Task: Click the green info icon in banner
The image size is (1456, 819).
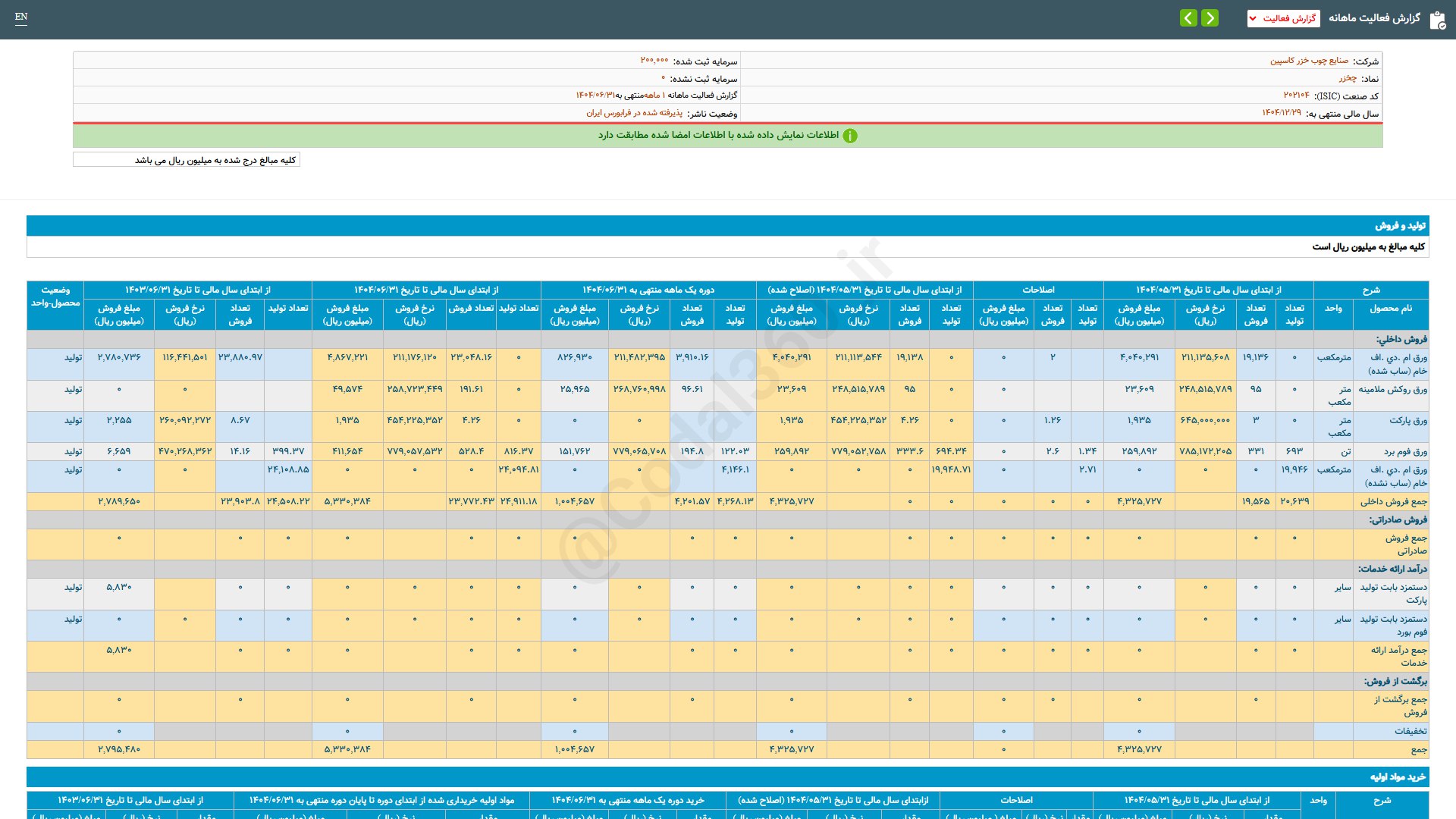Action: click(x=850, y=136)
